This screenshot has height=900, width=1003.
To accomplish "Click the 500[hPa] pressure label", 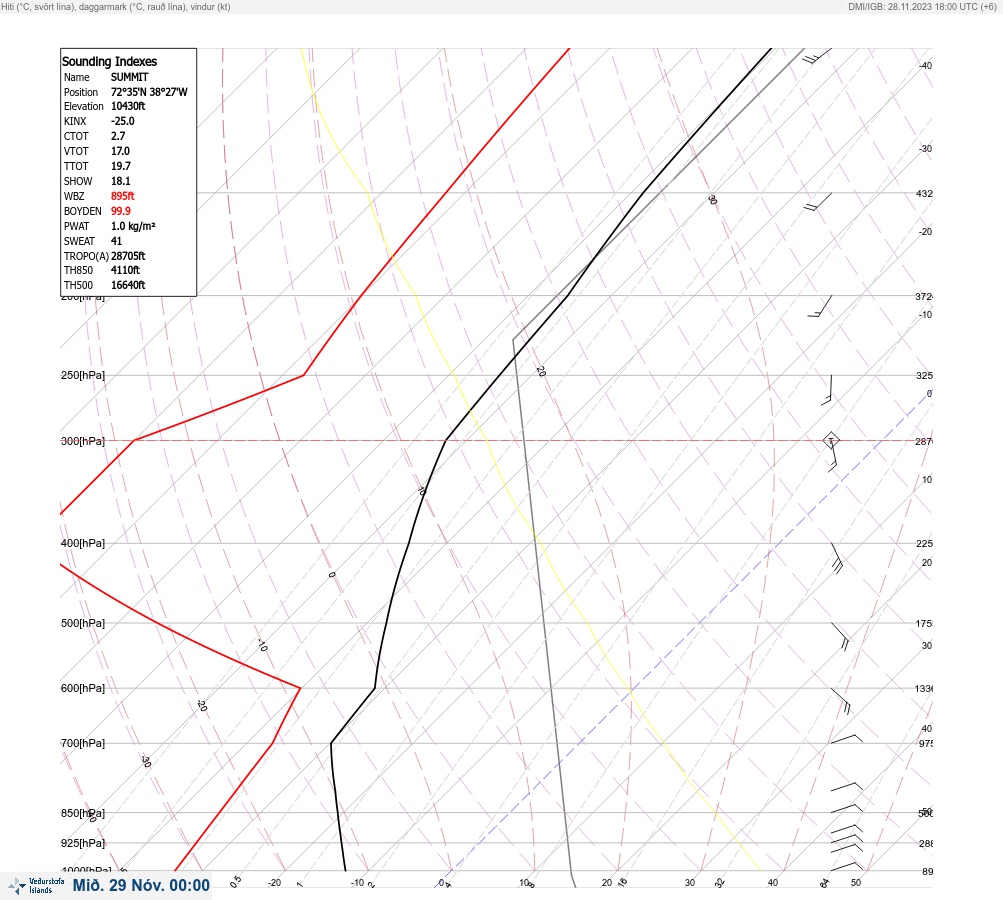I will click(x=83, y=623).
